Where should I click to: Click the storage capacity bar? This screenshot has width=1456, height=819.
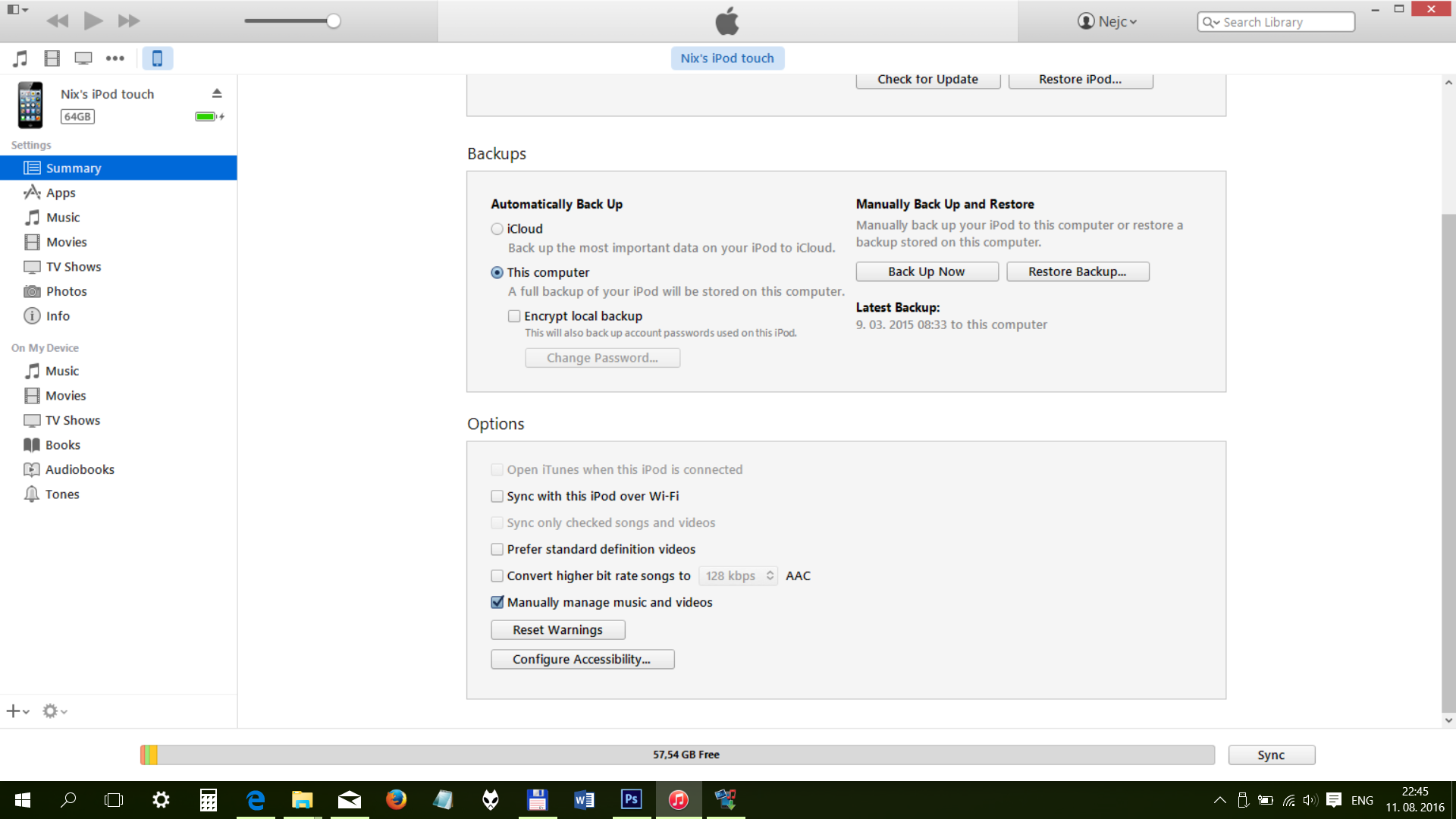click(x=677, y=755)
